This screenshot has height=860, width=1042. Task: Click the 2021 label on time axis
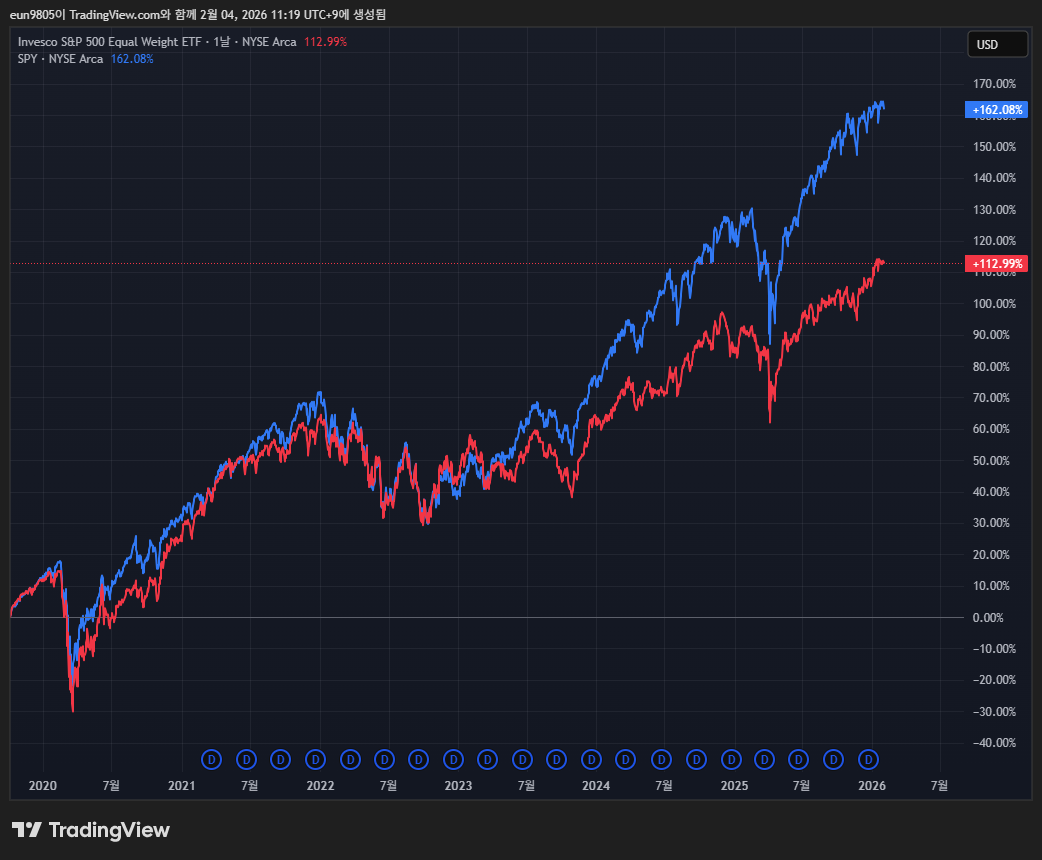click(181, 786)
